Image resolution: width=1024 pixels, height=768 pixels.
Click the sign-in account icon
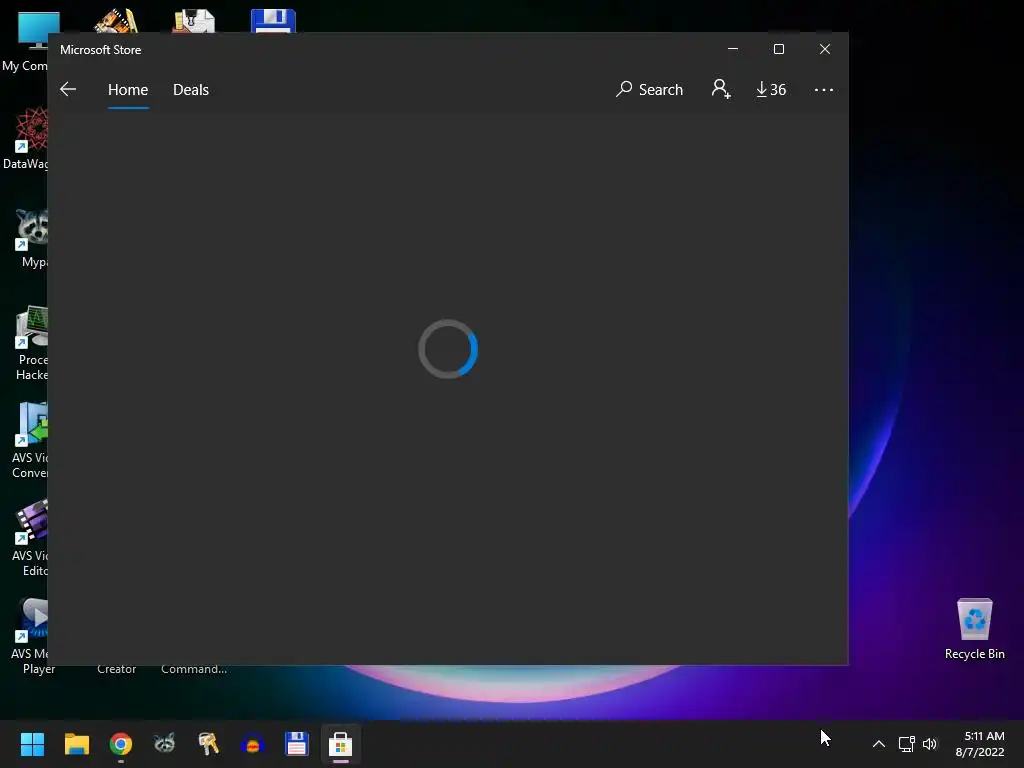click(721, 89)
